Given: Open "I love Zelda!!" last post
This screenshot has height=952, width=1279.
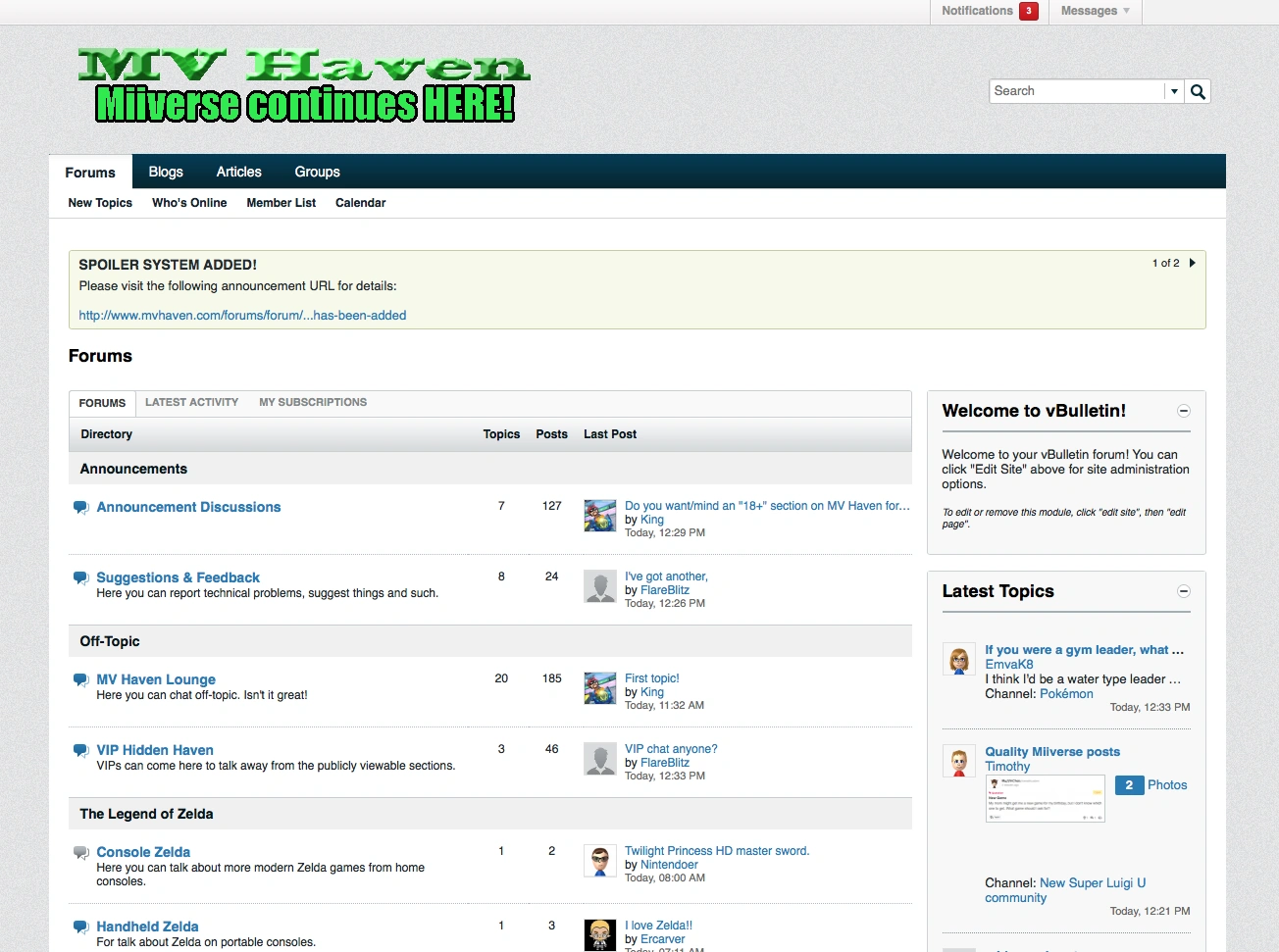Looking at the screenshot, I should click(x=658, y=926).
